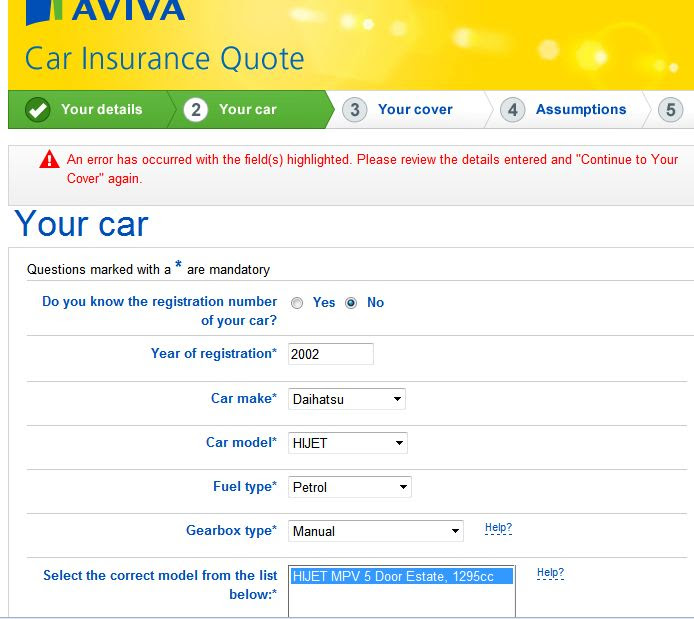Select Yes for knowing registration number

pyautogui.click(x=297, y=303)
